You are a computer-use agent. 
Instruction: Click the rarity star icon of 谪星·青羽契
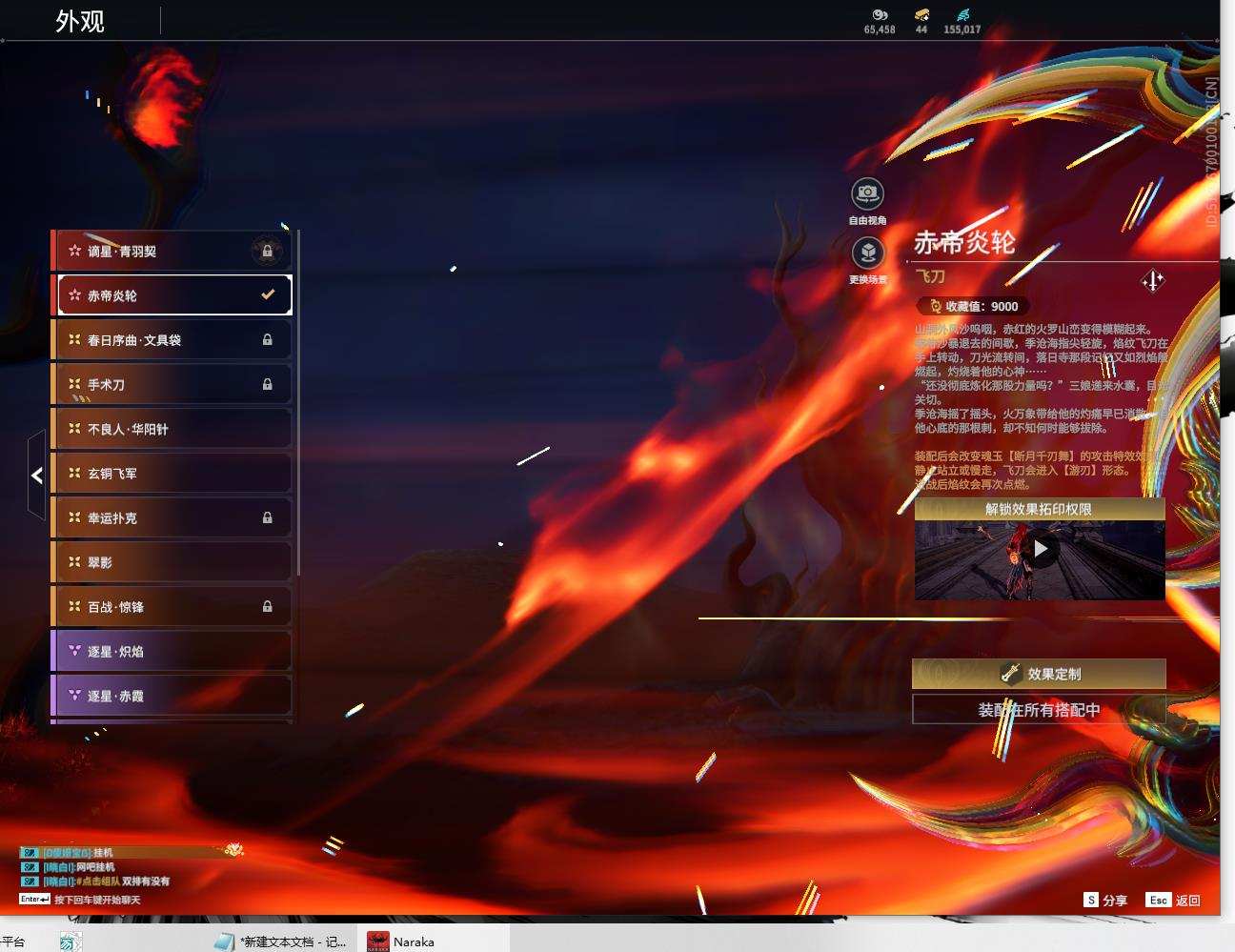[x=74, y=251]
